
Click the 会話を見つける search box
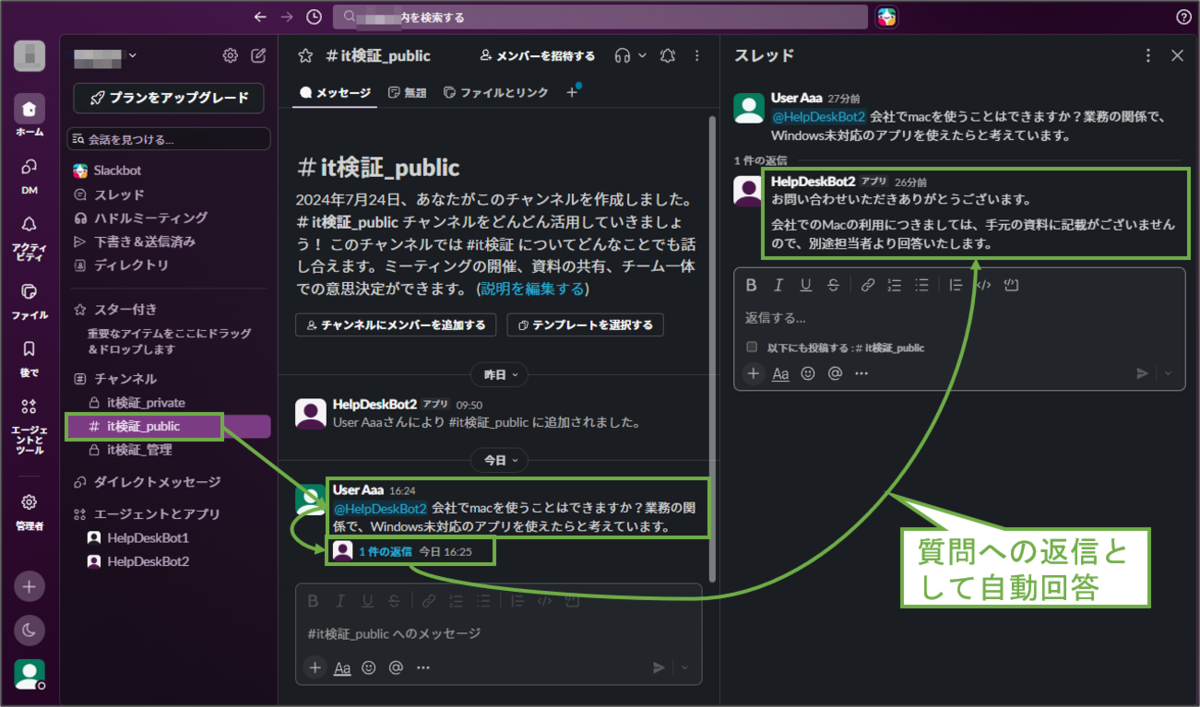169,139
